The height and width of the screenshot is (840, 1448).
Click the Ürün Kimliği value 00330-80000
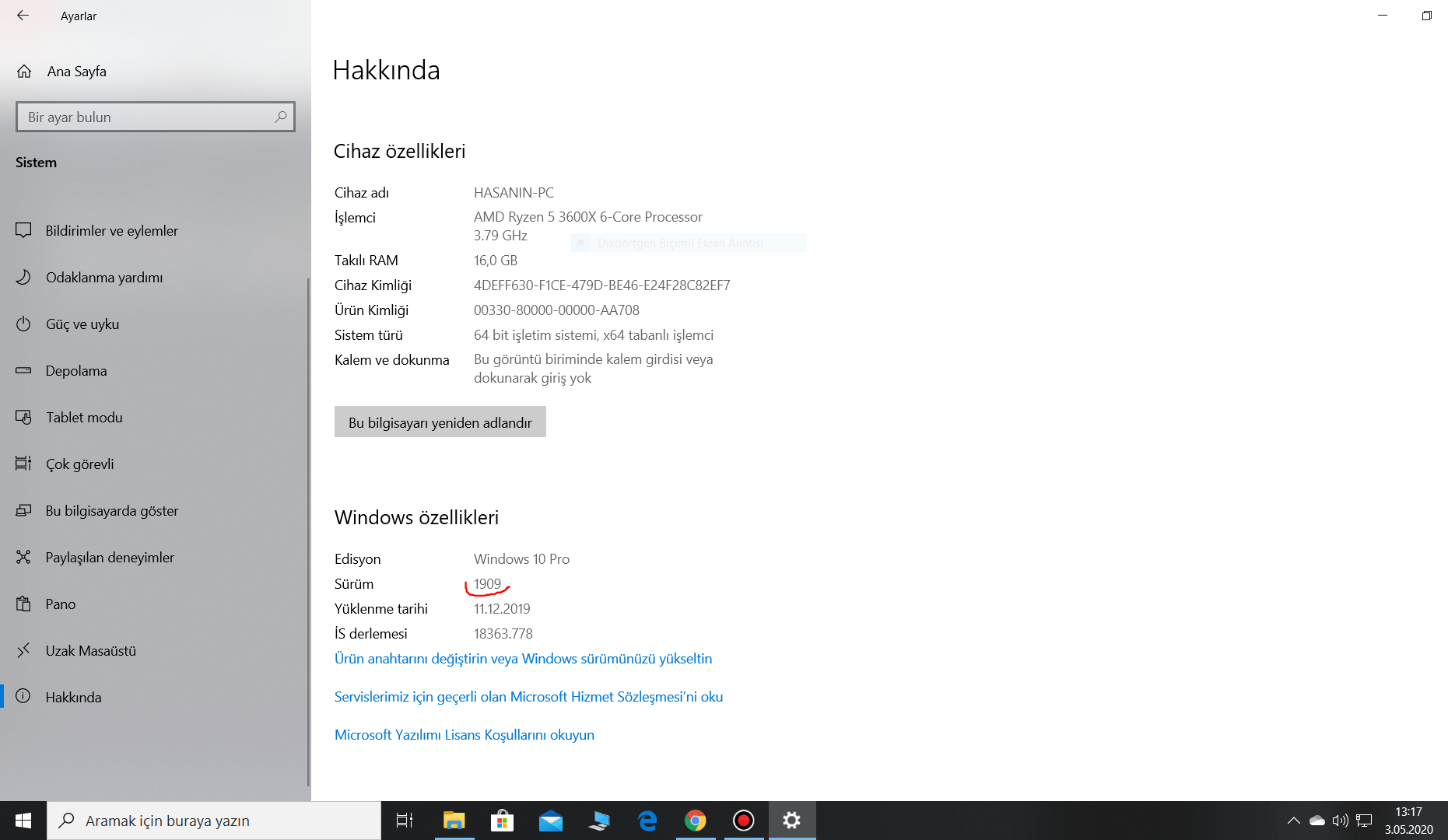[556, 310]
